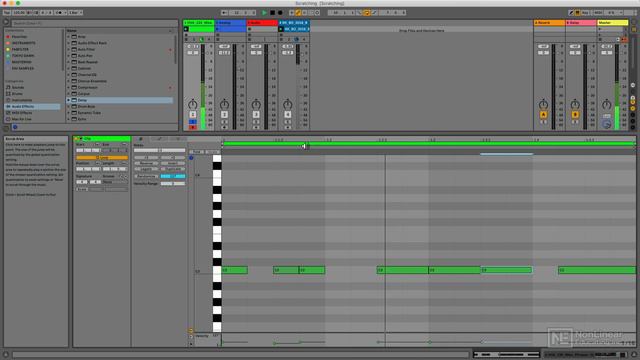Click the browser preview toggle icon
The width and height of the screenshot is (640, 360).
tap(15, 127)
